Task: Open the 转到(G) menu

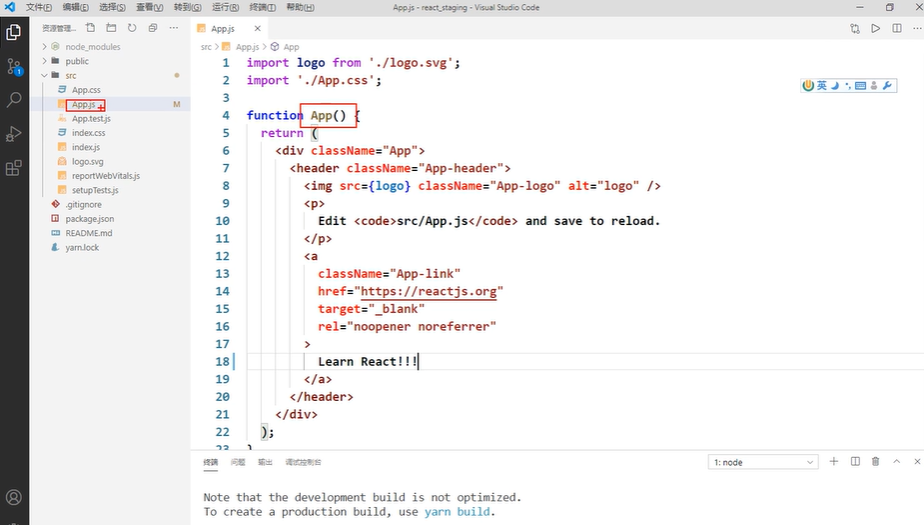Action: pos(187,7)
